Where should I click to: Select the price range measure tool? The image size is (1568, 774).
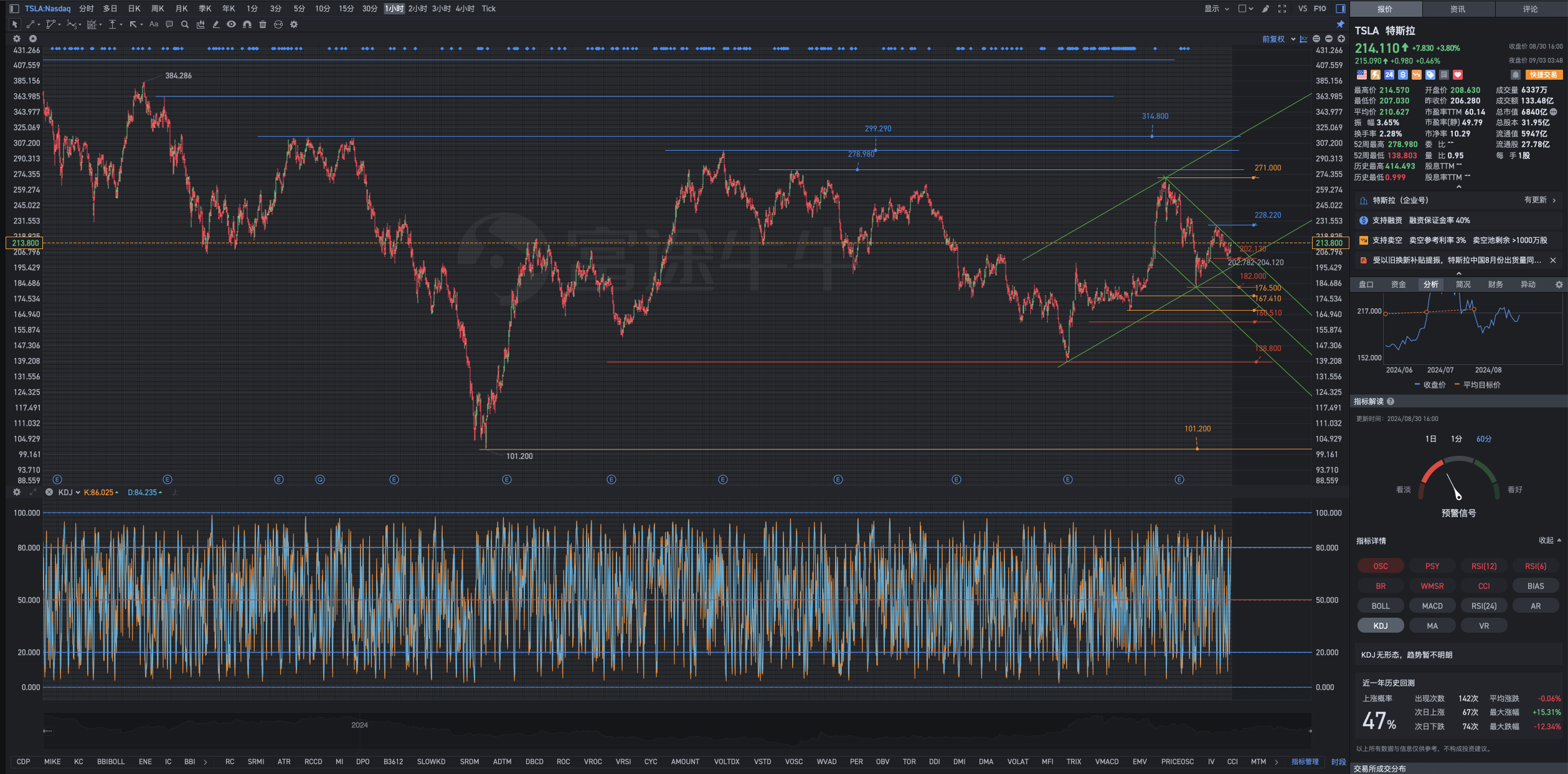click(x=113, y=24)
